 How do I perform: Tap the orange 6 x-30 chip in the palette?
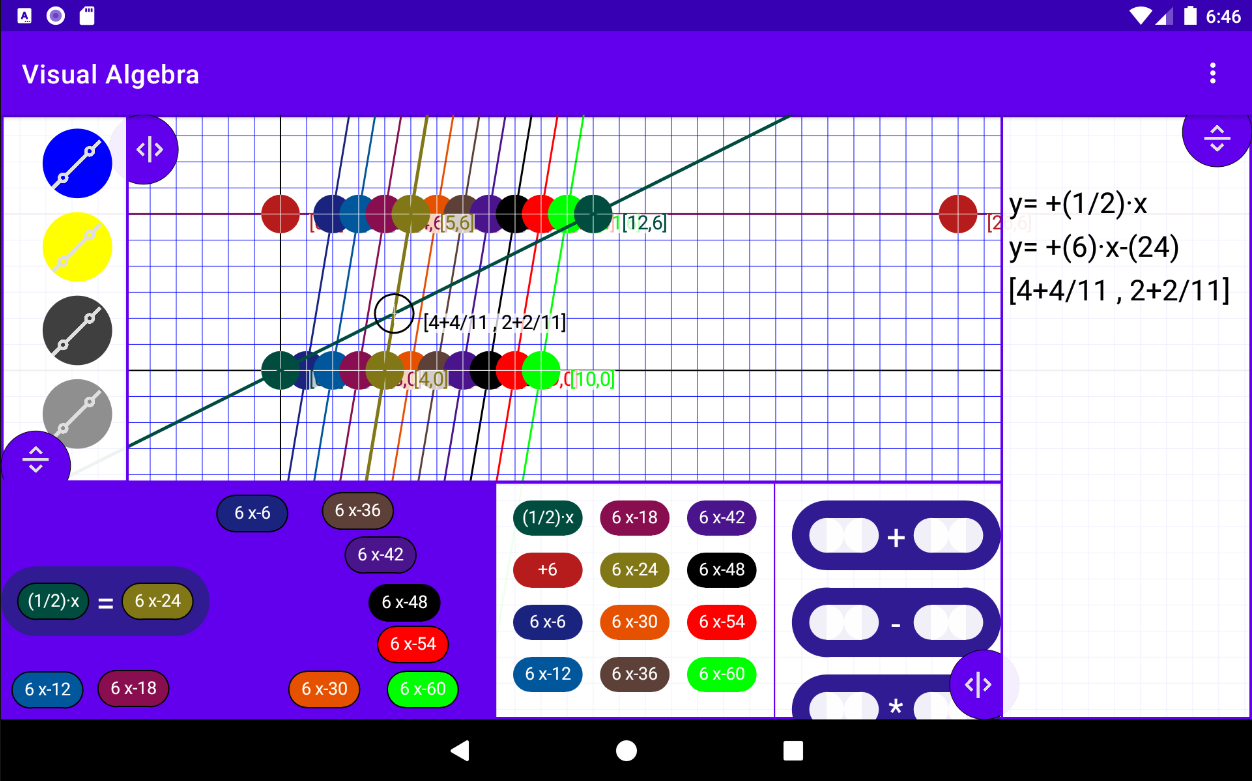pos(635,622)
